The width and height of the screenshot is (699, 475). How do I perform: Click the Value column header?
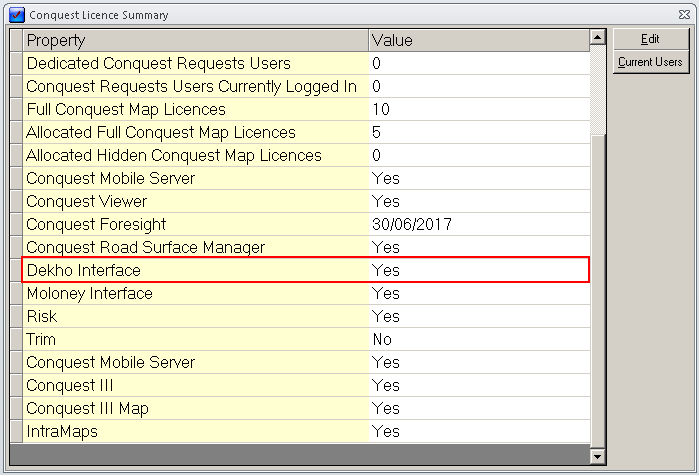click(479, 41)
